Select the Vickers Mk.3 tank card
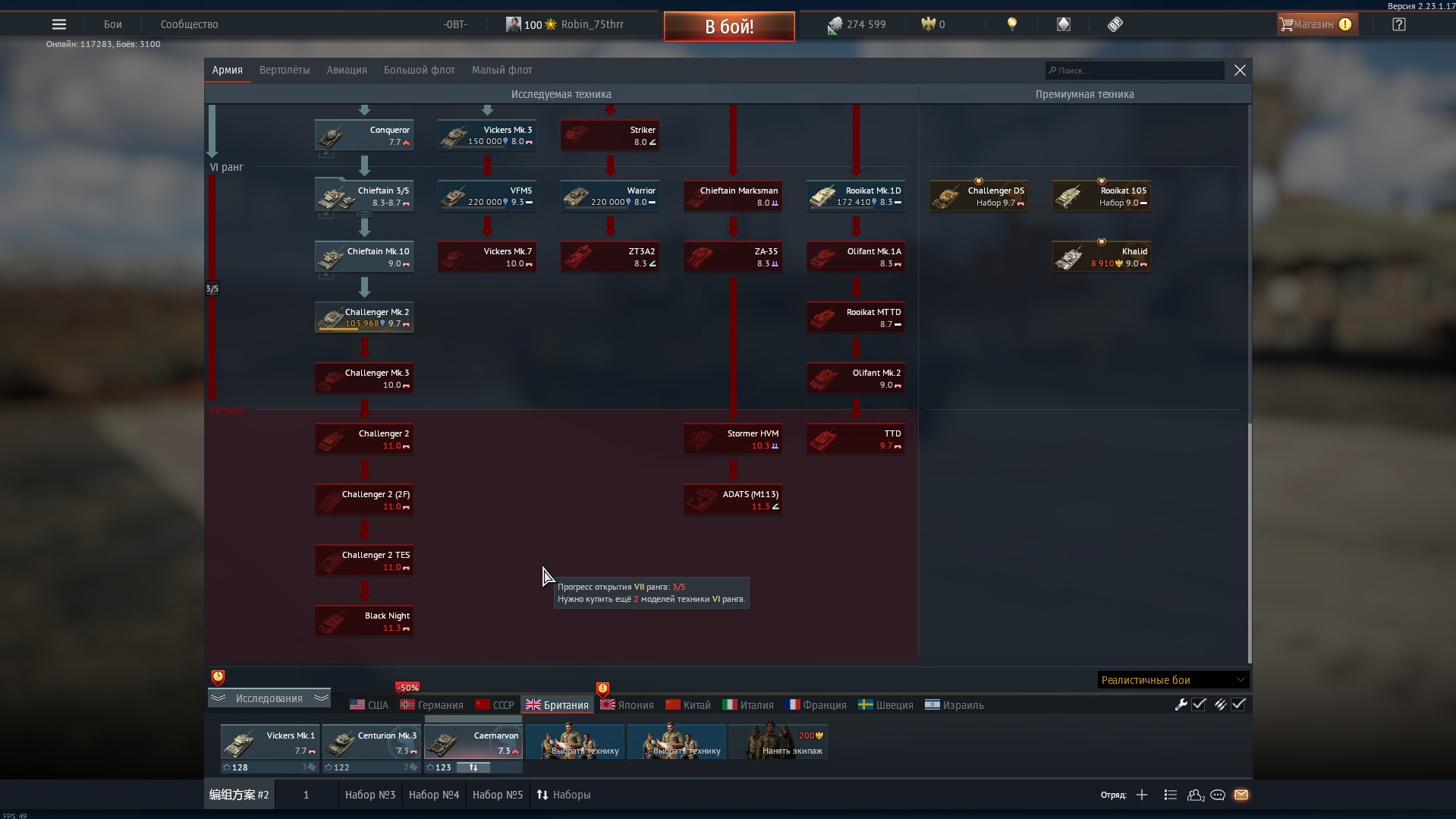 point(487,135)
